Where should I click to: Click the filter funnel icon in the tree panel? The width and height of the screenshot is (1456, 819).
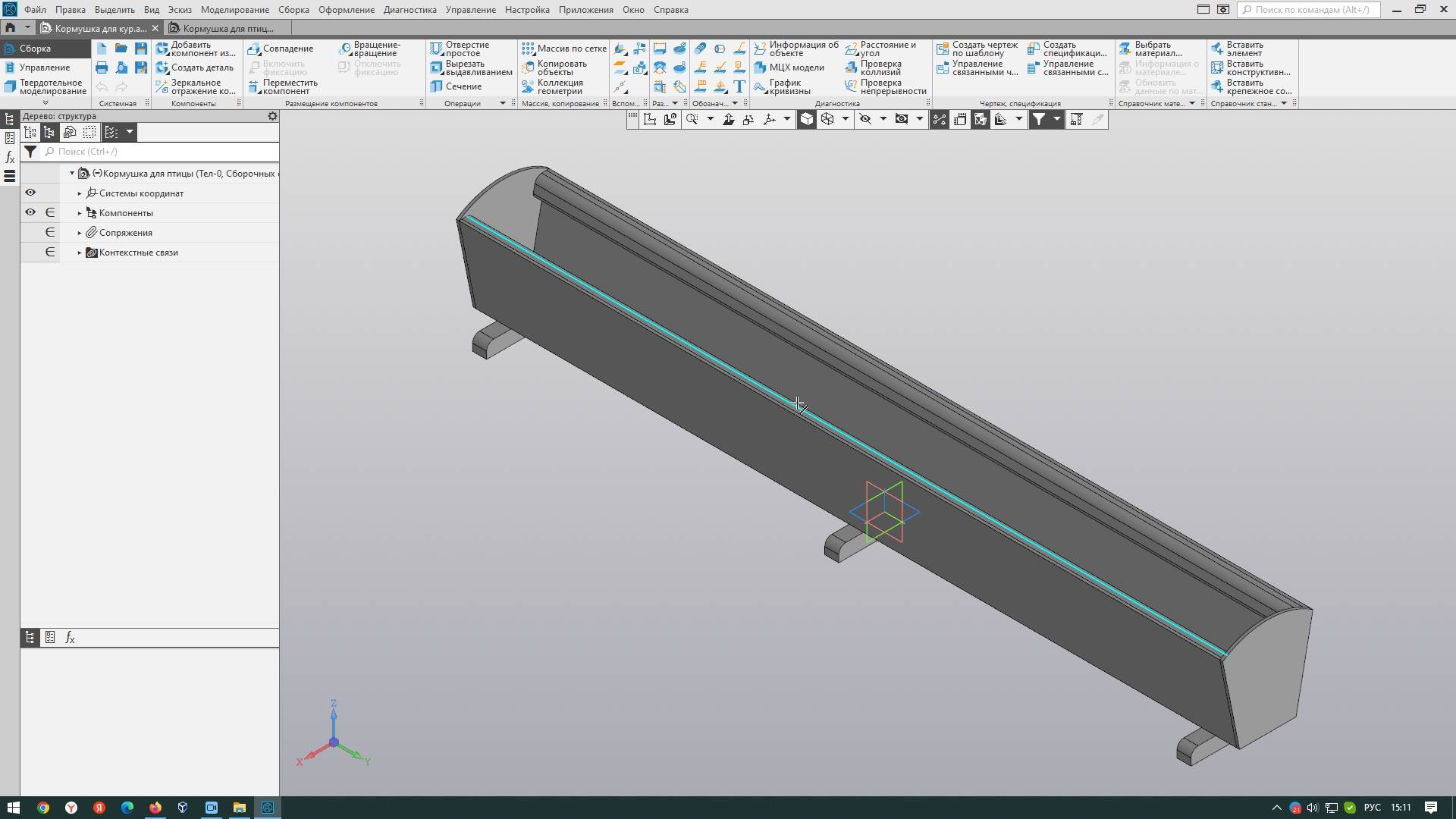click(30, 152)
